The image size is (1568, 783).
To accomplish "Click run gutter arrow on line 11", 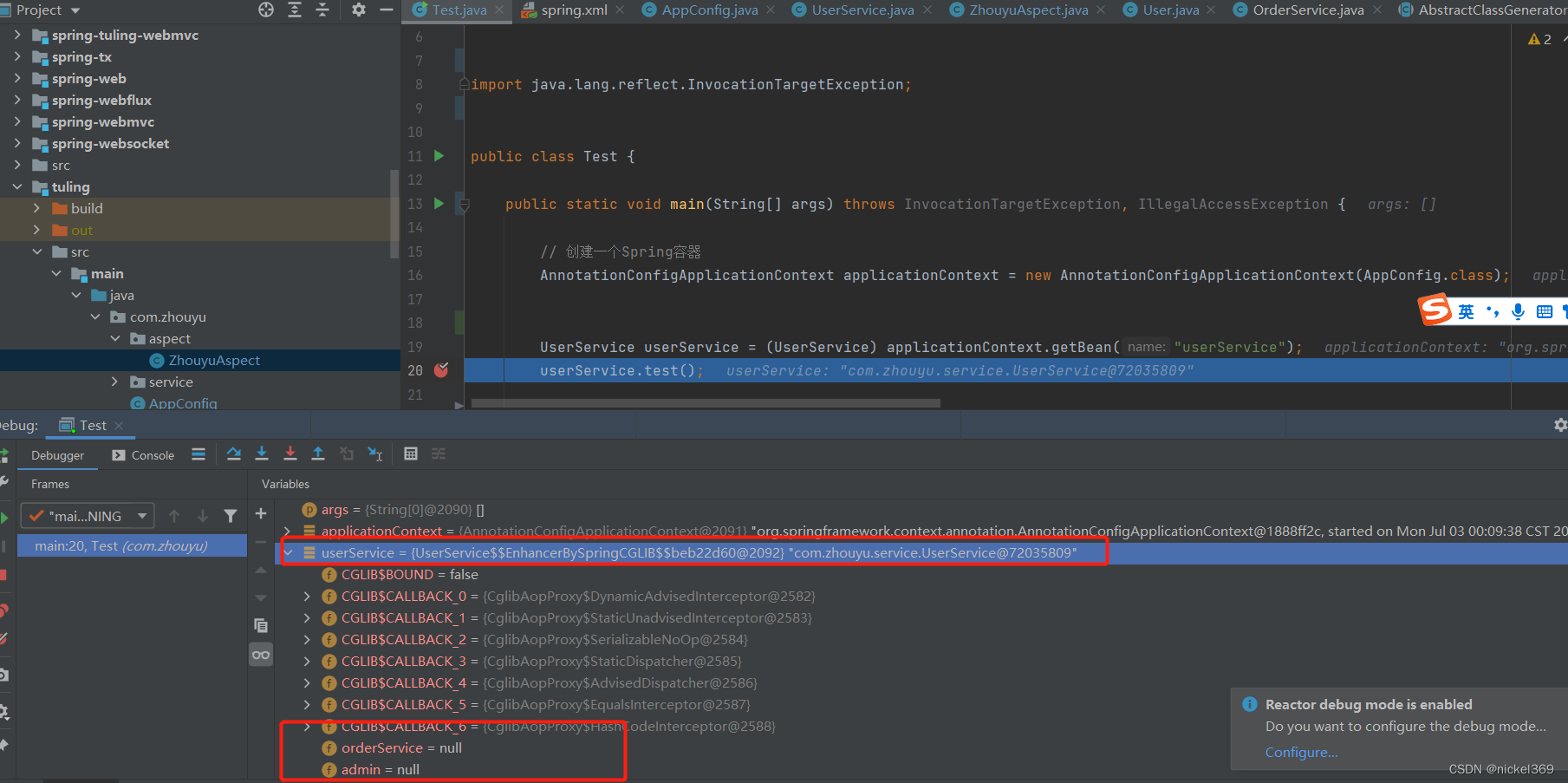I will tap(439, 156).
